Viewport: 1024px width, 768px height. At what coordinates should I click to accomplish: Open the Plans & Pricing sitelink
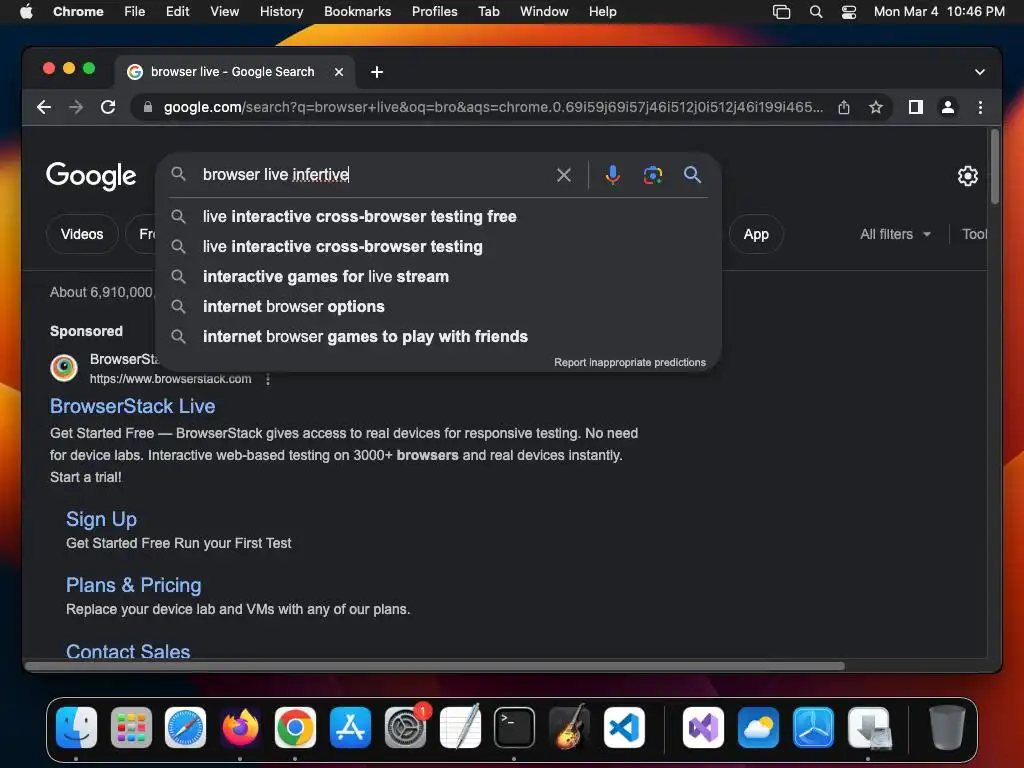(133, 585)
